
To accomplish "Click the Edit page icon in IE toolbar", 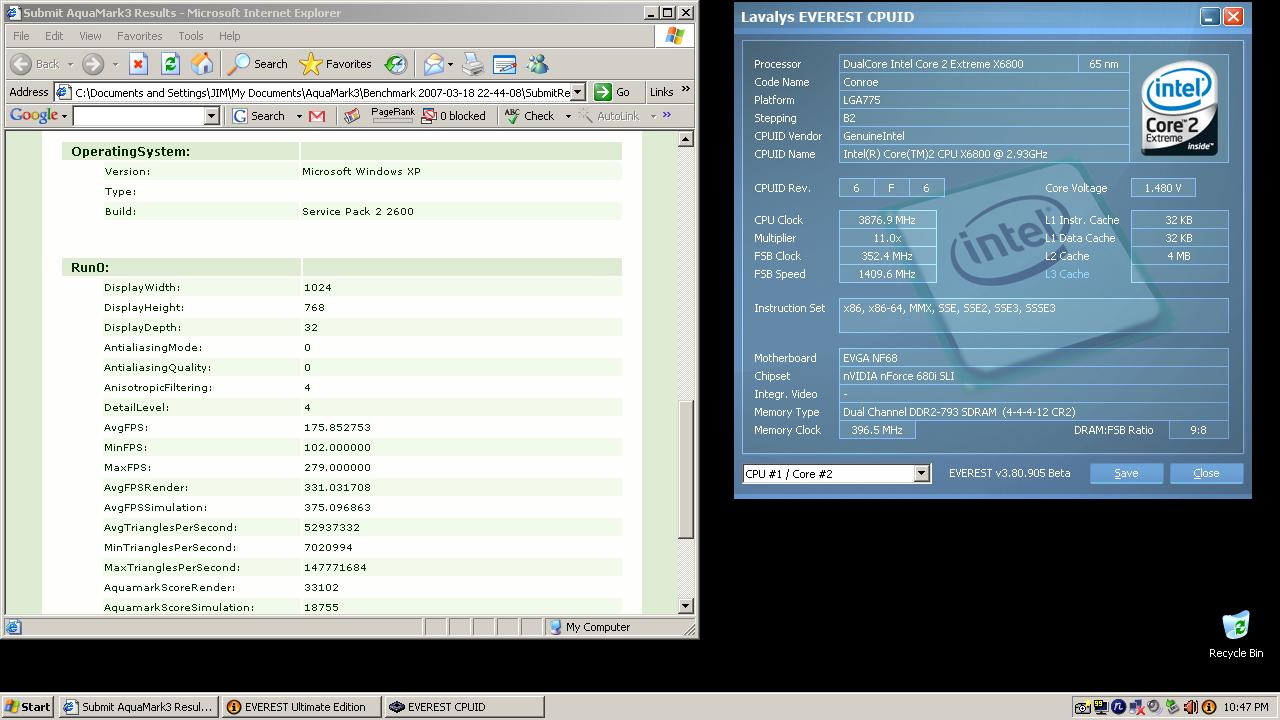I will (x=505, y=64).
